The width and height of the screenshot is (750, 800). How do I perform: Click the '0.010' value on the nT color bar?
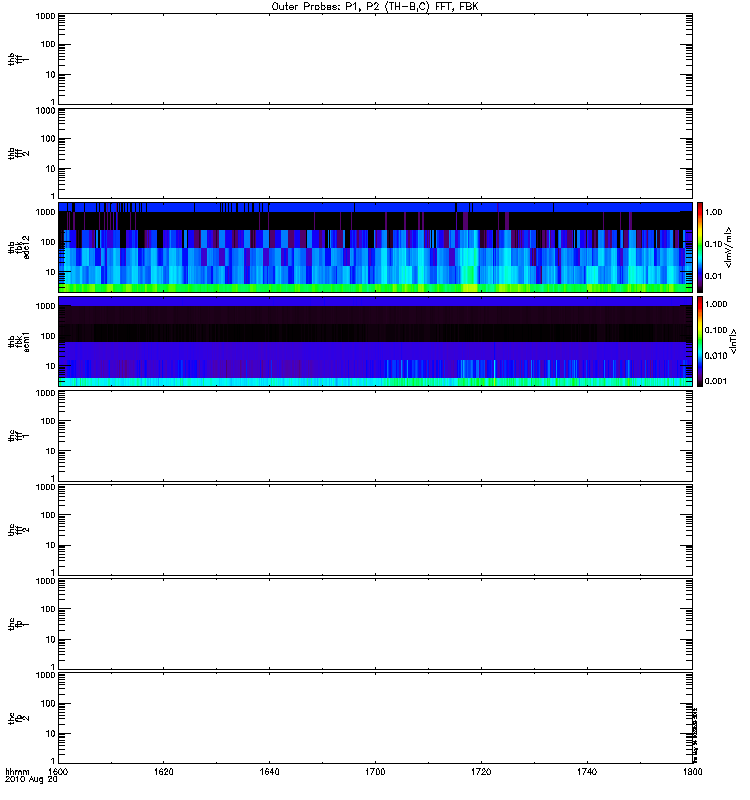click(x=716, y=356)
